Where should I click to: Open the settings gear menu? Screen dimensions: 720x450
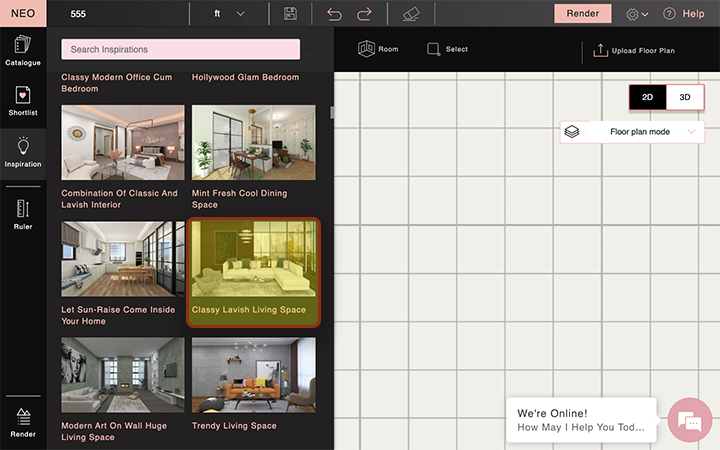tap(637, 14)
